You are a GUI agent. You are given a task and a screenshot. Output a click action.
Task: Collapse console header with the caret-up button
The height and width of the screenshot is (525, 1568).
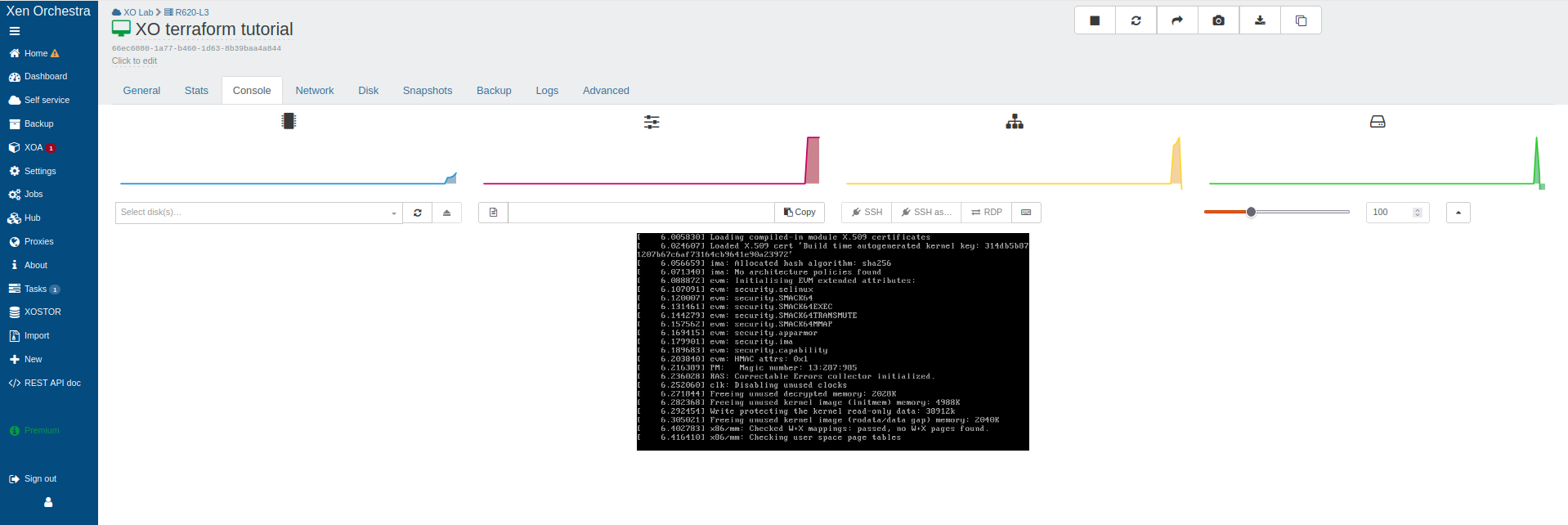(x=1458, y=213)
